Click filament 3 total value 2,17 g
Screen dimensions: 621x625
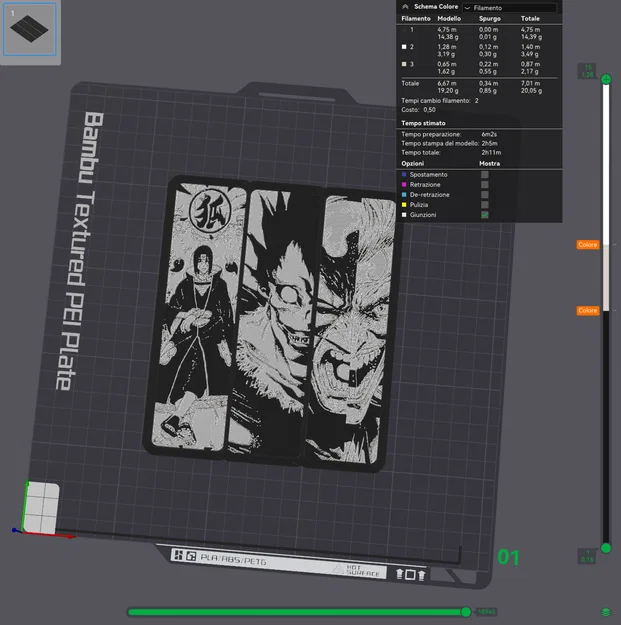tap(529, 72)
